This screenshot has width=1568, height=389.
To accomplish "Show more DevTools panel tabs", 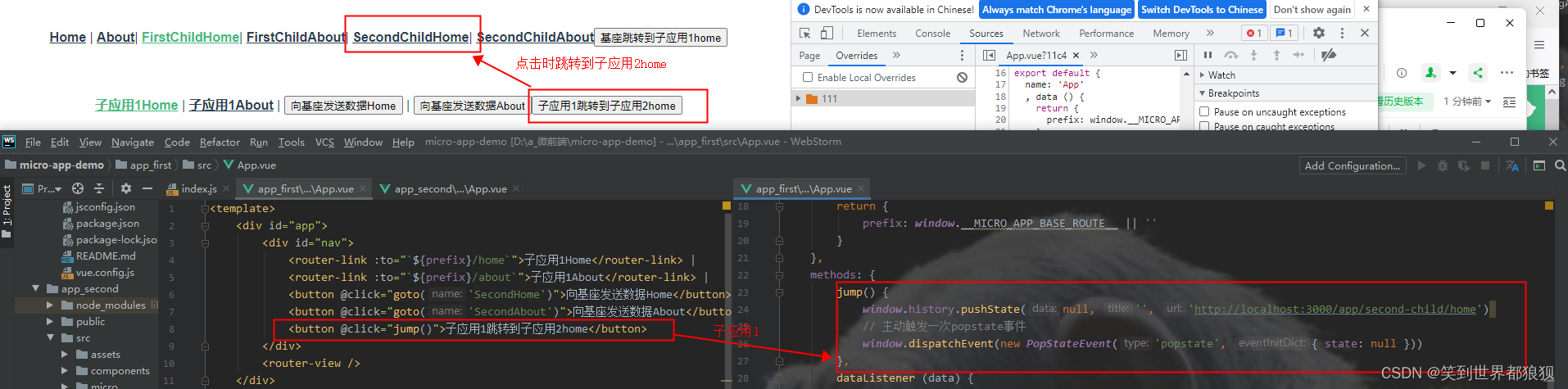I will click(x=1210, y=33).
